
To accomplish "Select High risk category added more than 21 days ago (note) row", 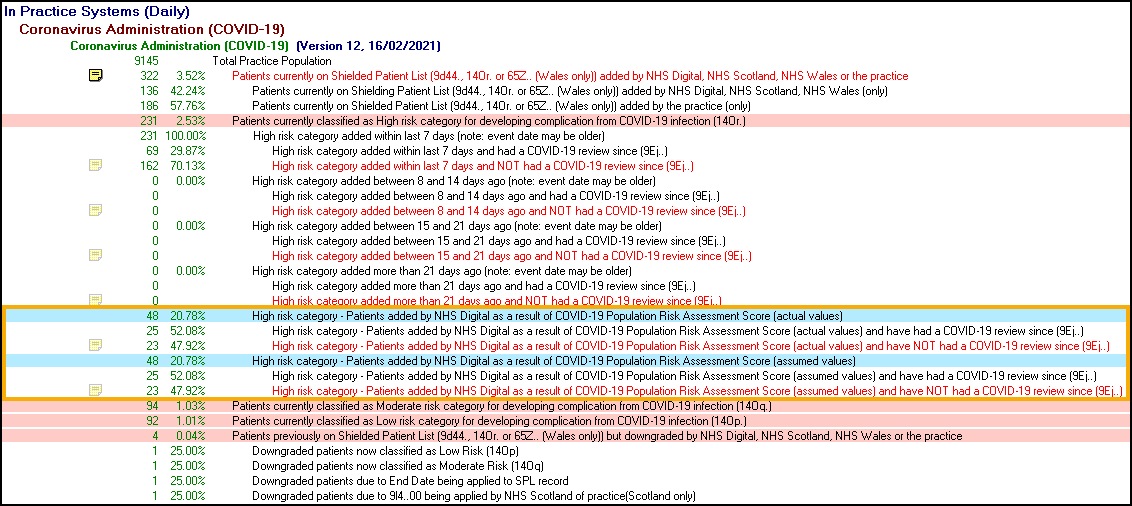I will 442,271.
